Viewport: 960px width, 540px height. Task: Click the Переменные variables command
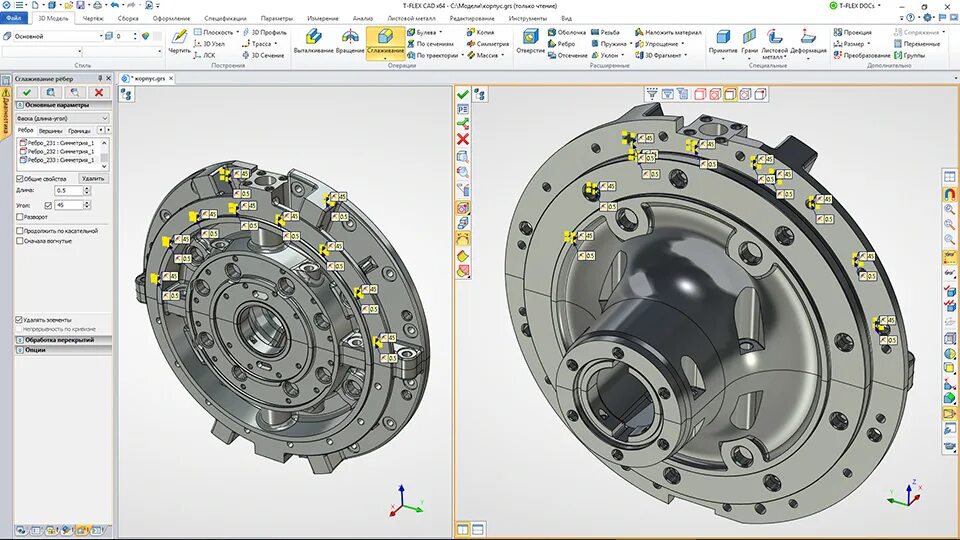(917, 43)
